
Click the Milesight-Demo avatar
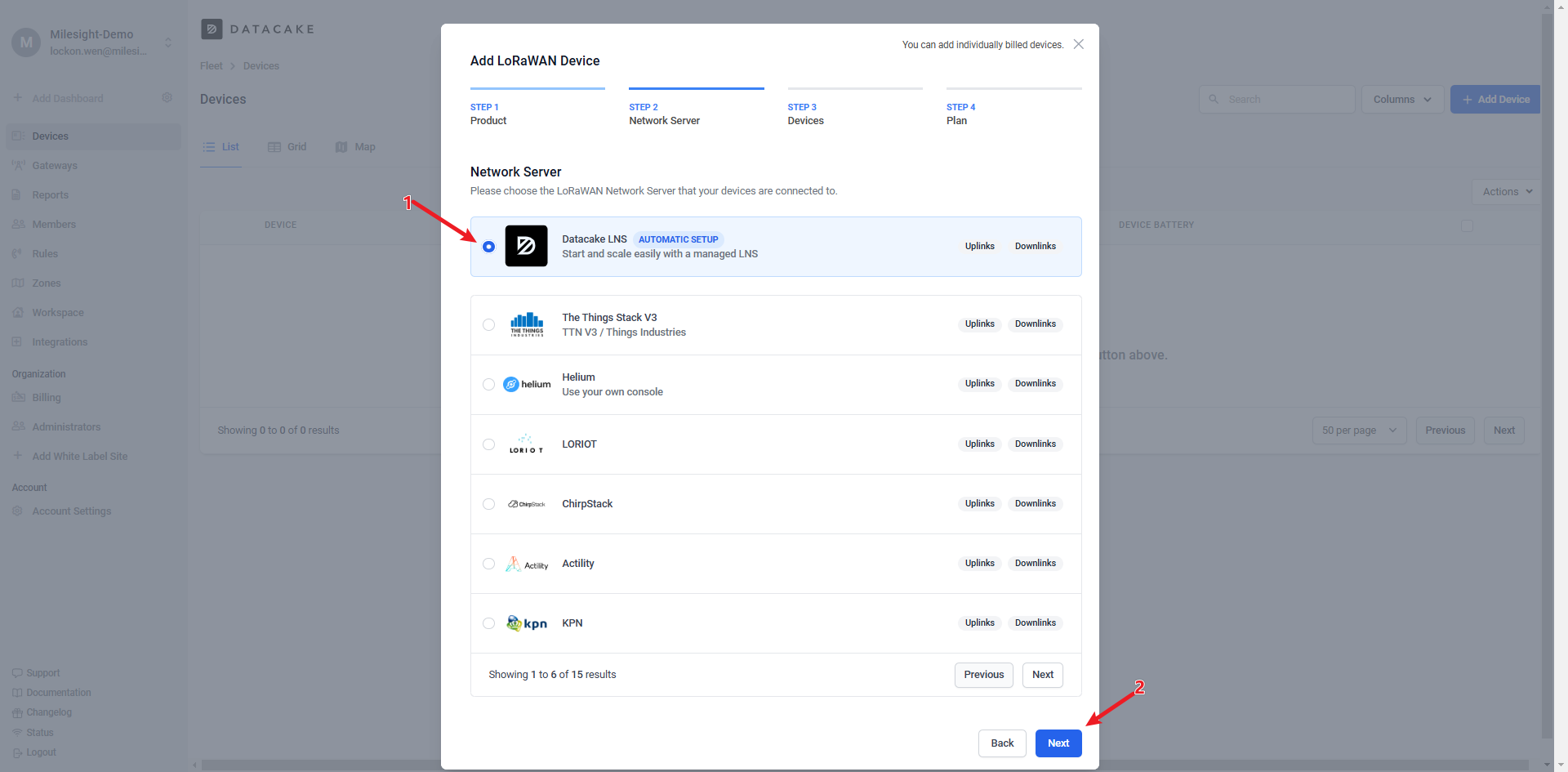(x=26, y=42)
